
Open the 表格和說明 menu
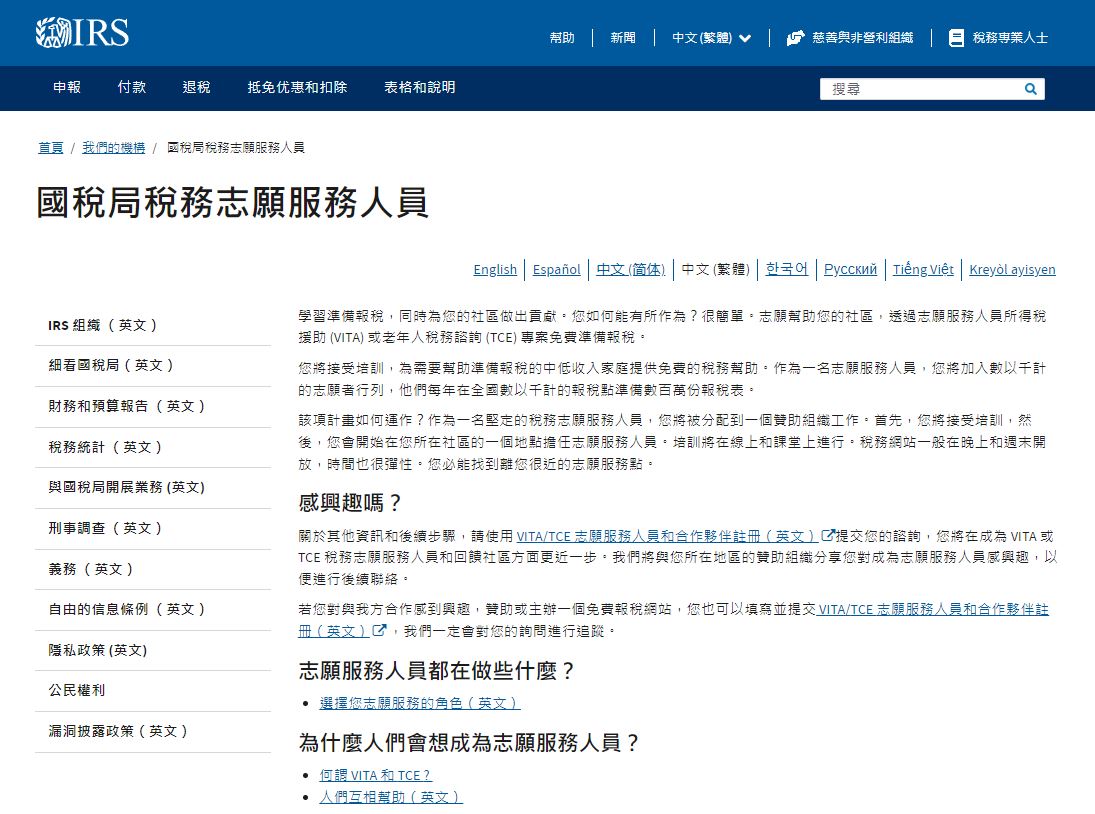point(420,87)
